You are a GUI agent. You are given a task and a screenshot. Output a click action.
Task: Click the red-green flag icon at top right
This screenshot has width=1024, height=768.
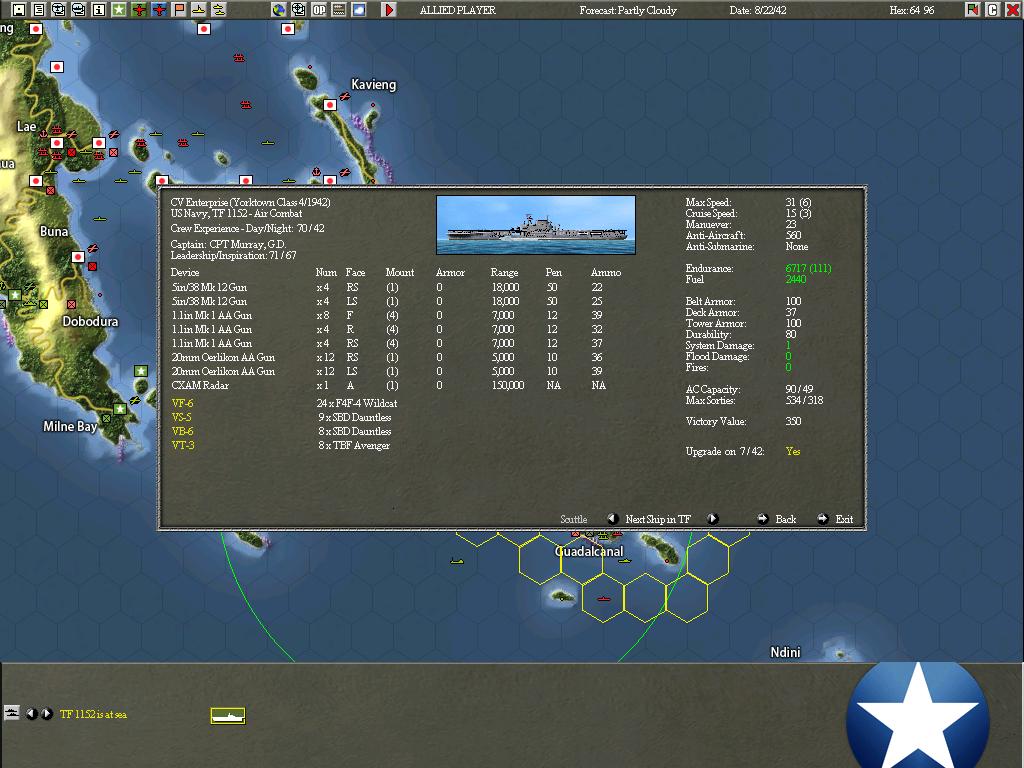coord(973,10)
